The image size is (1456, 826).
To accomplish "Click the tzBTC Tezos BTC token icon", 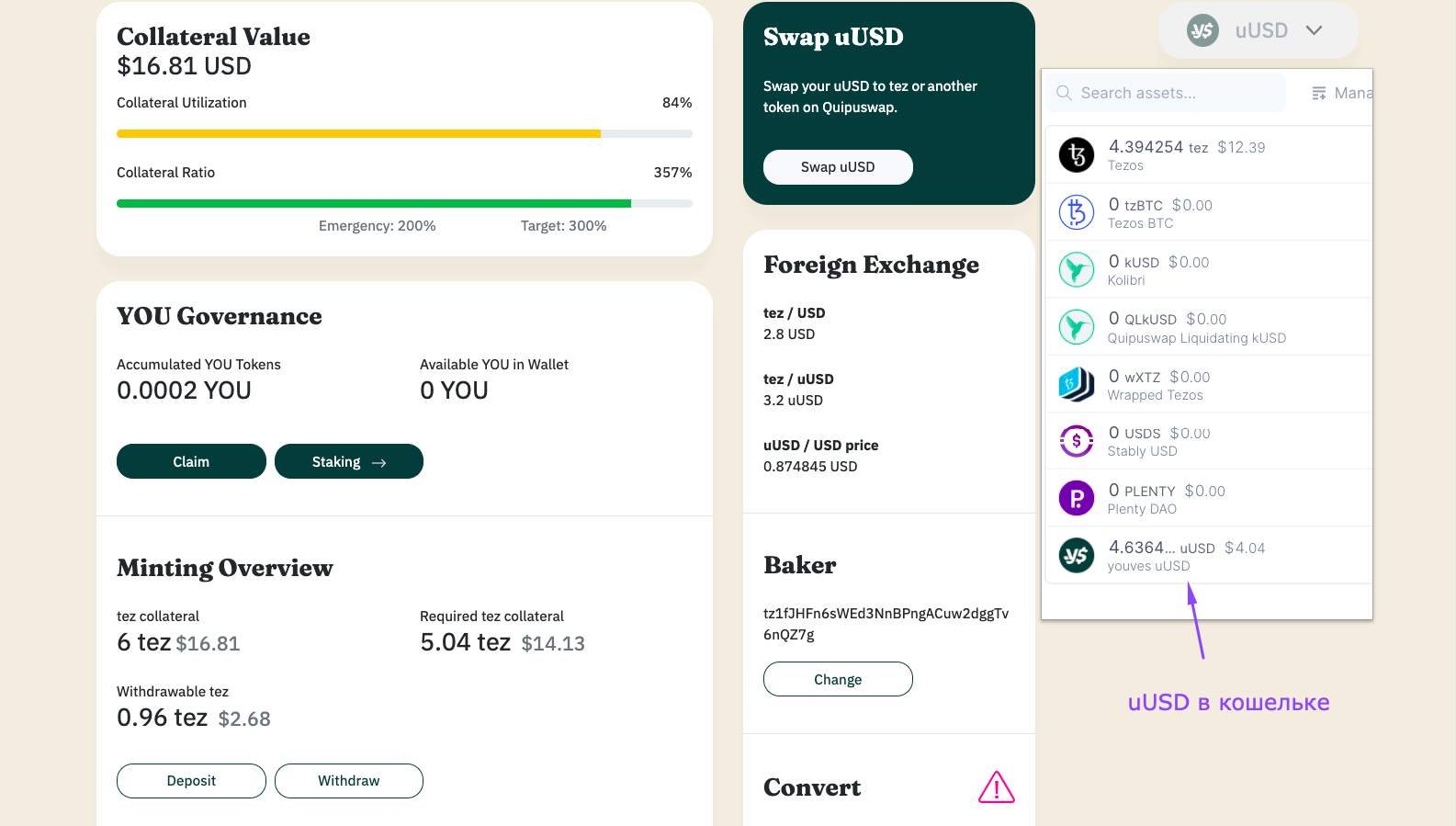I will (1076, 211).
